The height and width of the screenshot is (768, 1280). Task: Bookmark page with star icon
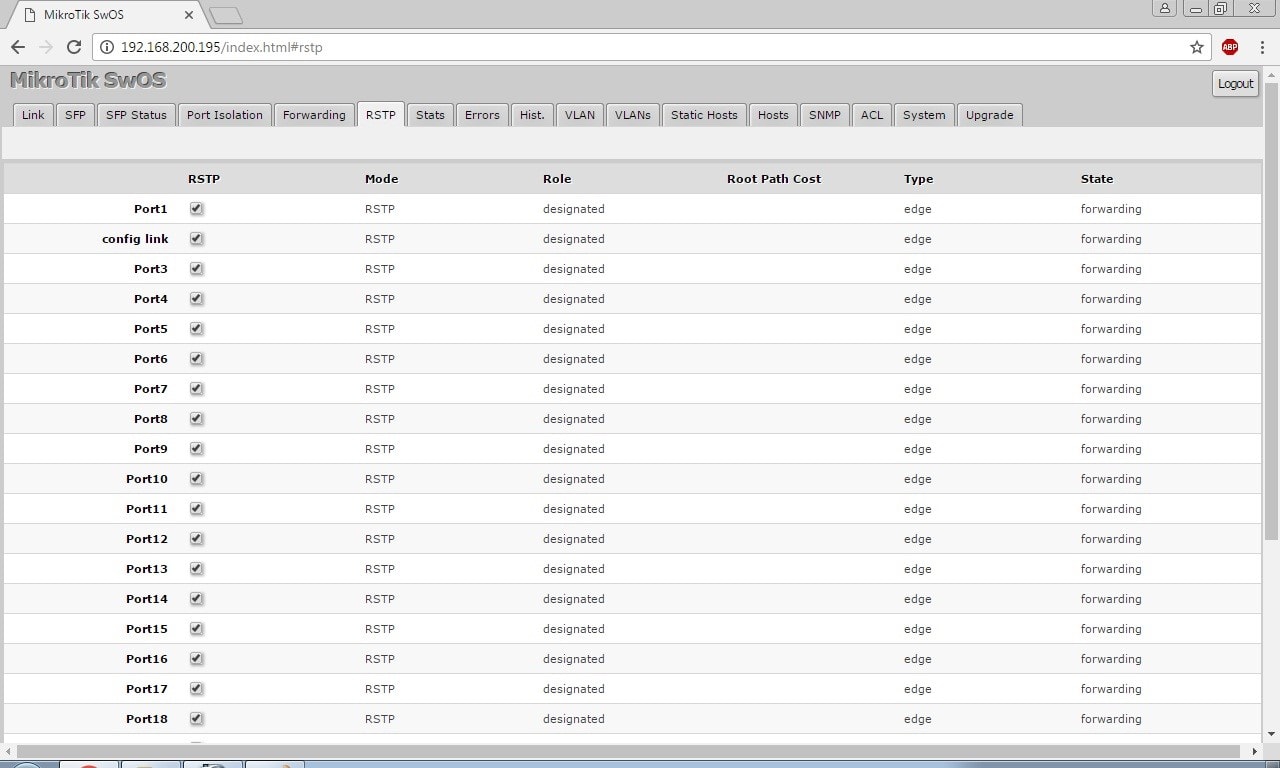tap(1196, 47)
